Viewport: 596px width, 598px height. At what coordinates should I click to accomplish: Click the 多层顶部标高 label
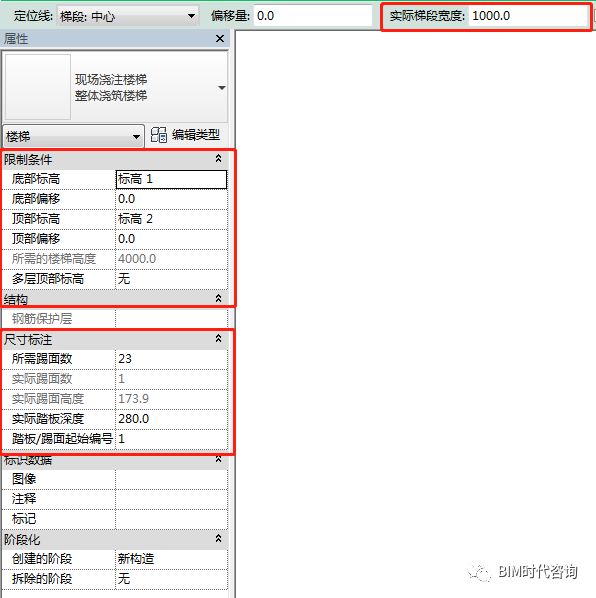(x=48, y=279)
